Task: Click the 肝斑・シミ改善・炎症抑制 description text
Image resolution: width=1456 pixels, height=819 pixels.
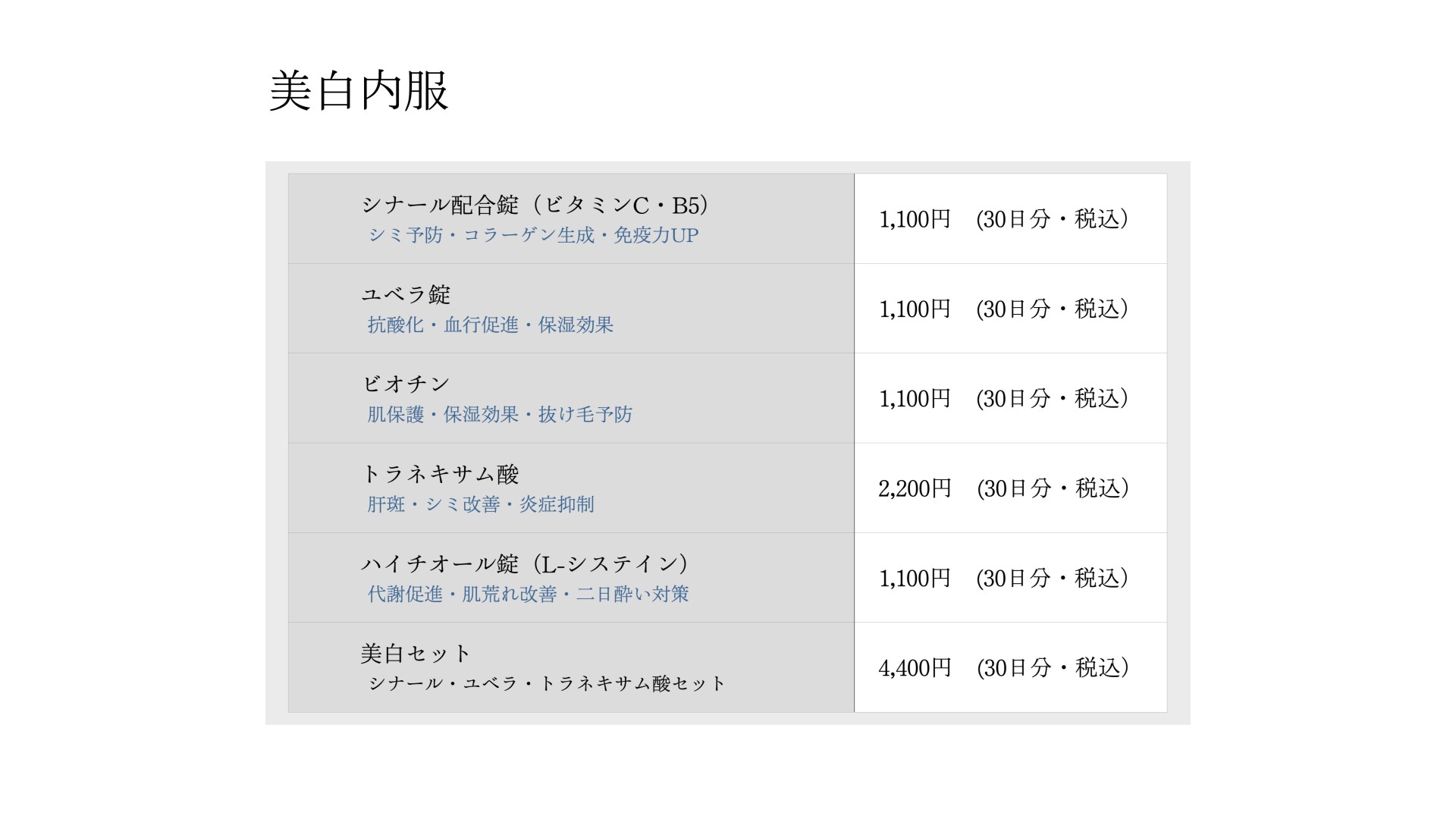Action: click(480, 504)
